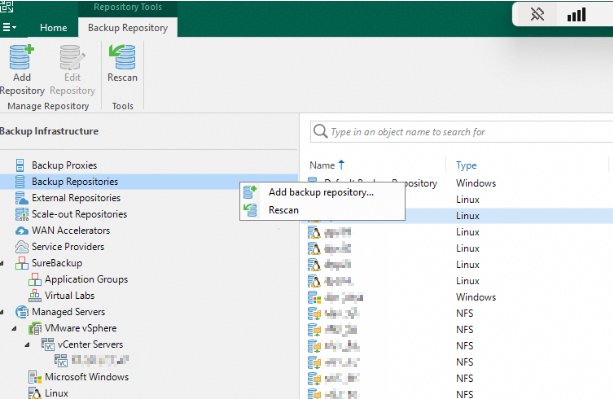Open the main application menu hamburger button
Viewport: 613px width, 399px height.
(x=9, y=27)
